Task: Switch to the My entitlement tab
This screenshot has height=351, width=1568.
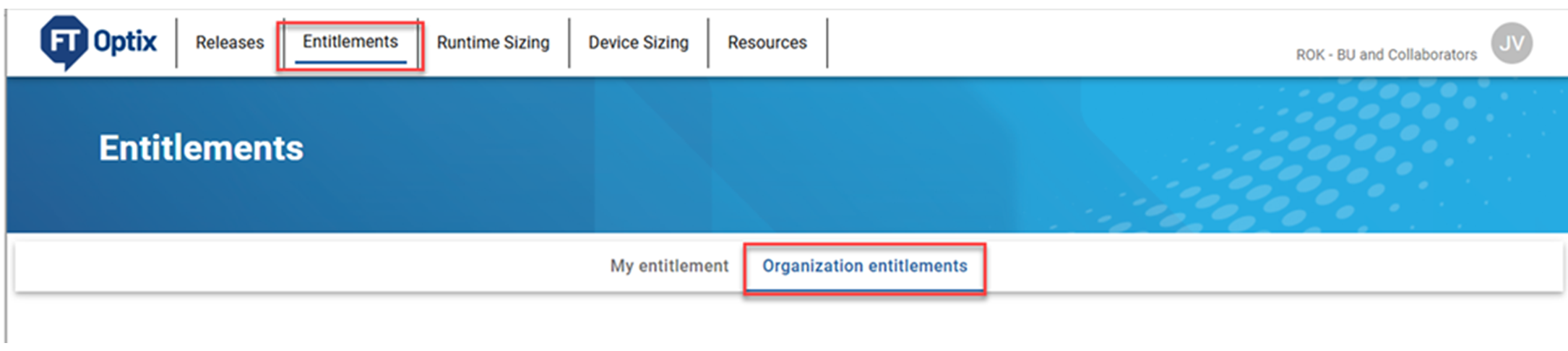Action: point(669,266)
